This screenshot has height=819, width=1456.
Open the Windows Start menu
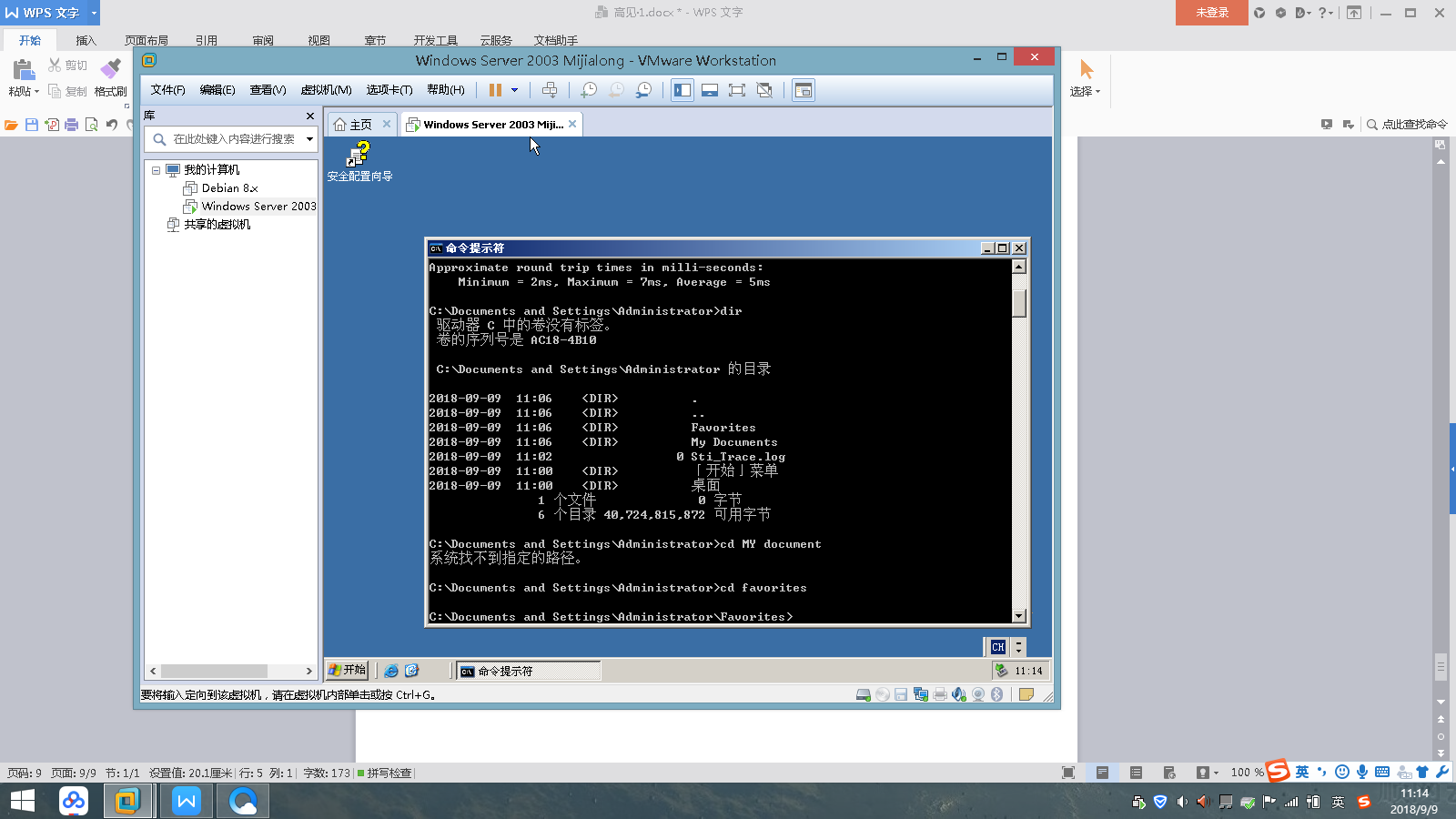pos(22,801)
